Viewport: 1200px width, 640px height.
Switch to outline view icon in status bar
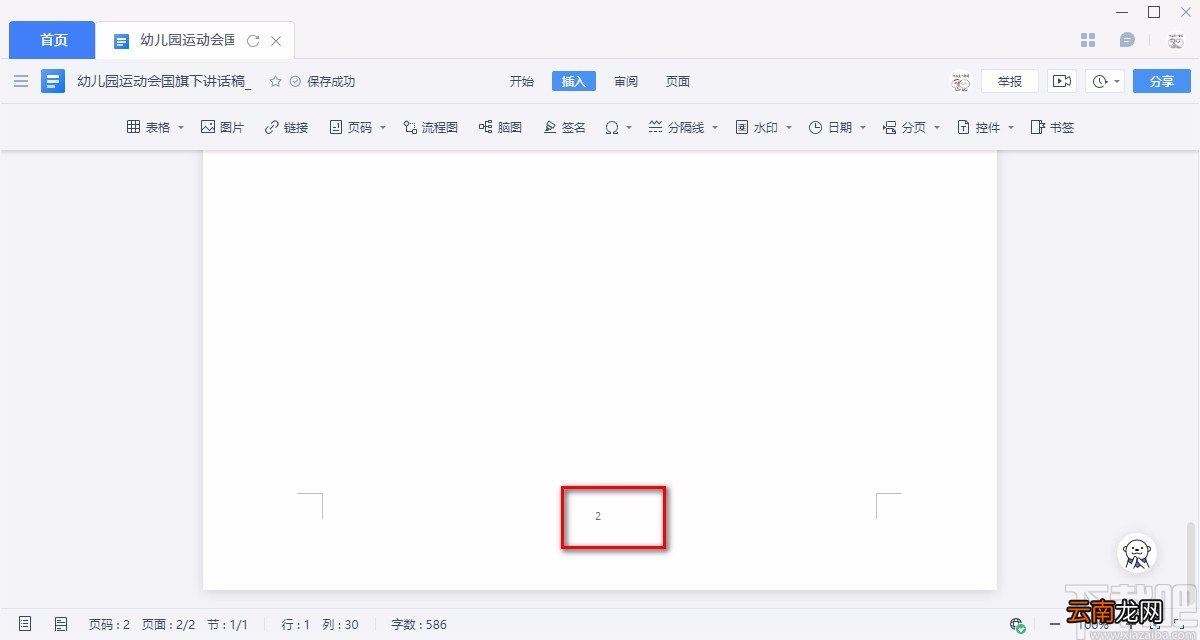pyautogui.click(x=61, y=624)
